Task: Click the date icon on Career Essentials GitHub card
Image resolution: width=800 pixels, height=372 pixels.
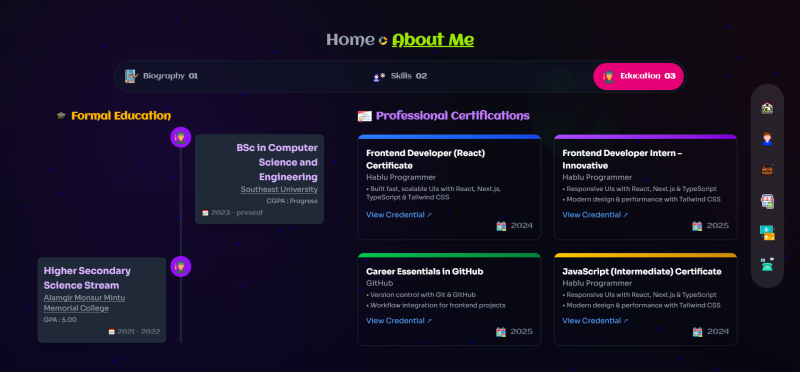Action: click(501, 332)
